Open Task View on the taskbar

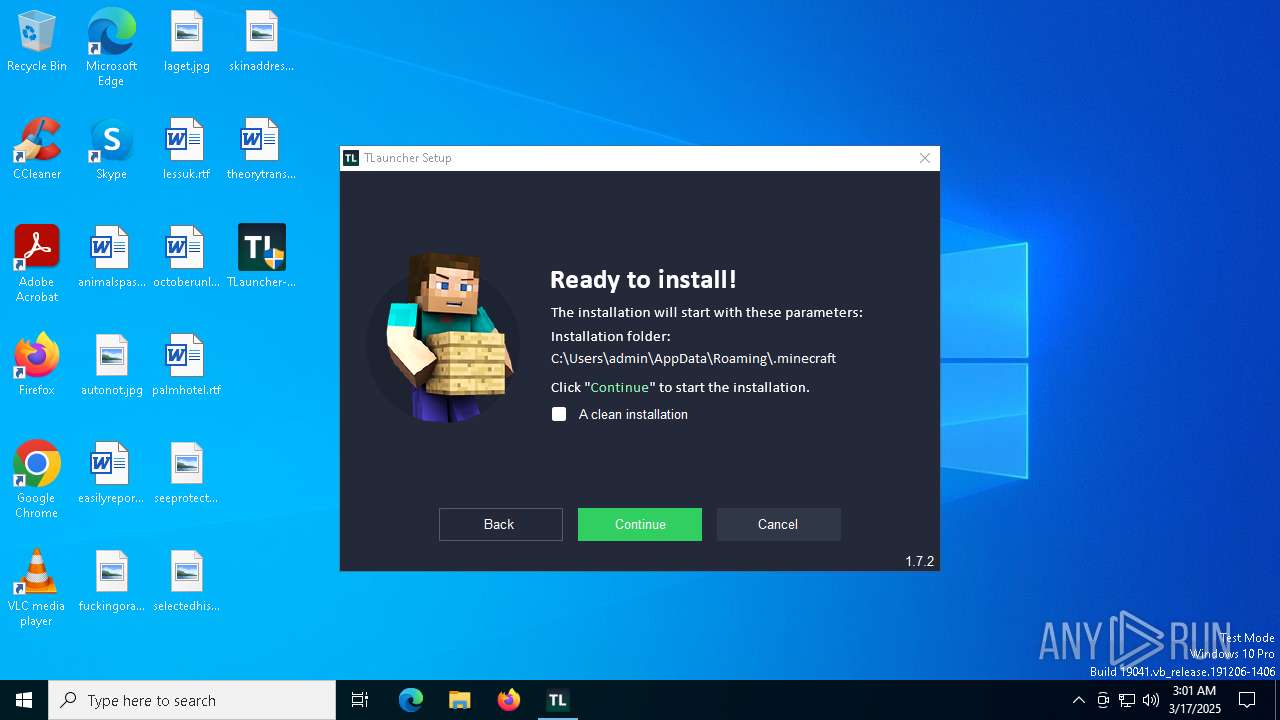coord(360,700)
